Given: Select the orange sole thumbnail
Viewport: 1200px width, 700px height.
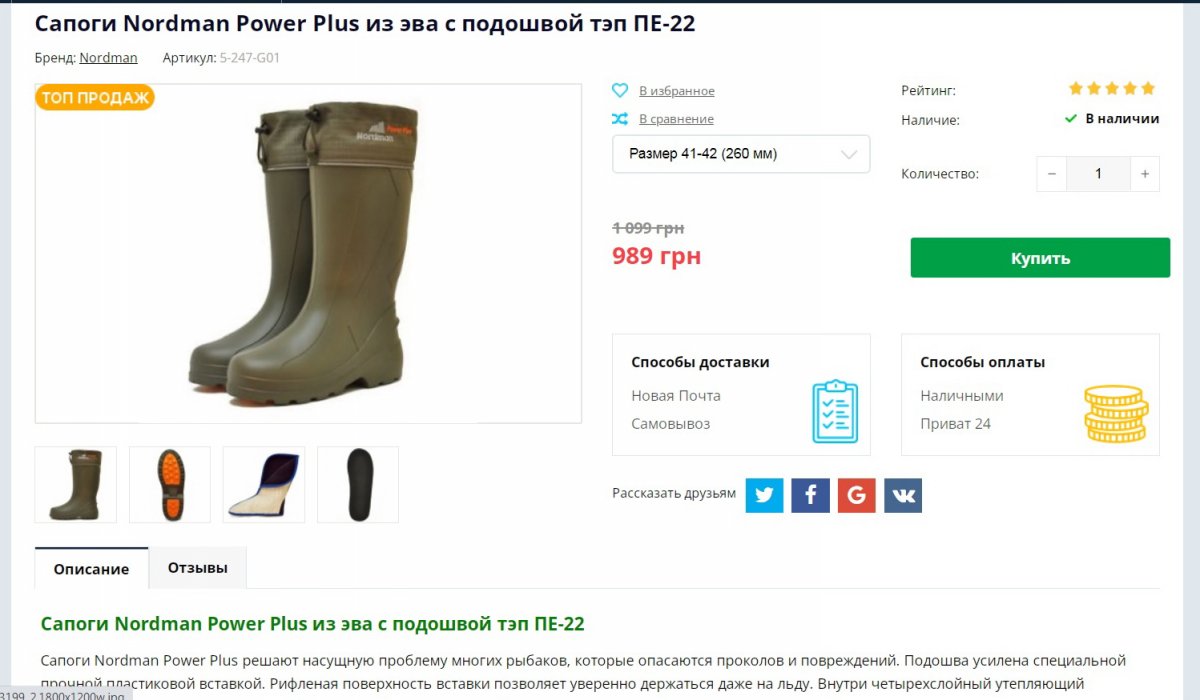Looking at the screenshot, I should tap(170, 484).
